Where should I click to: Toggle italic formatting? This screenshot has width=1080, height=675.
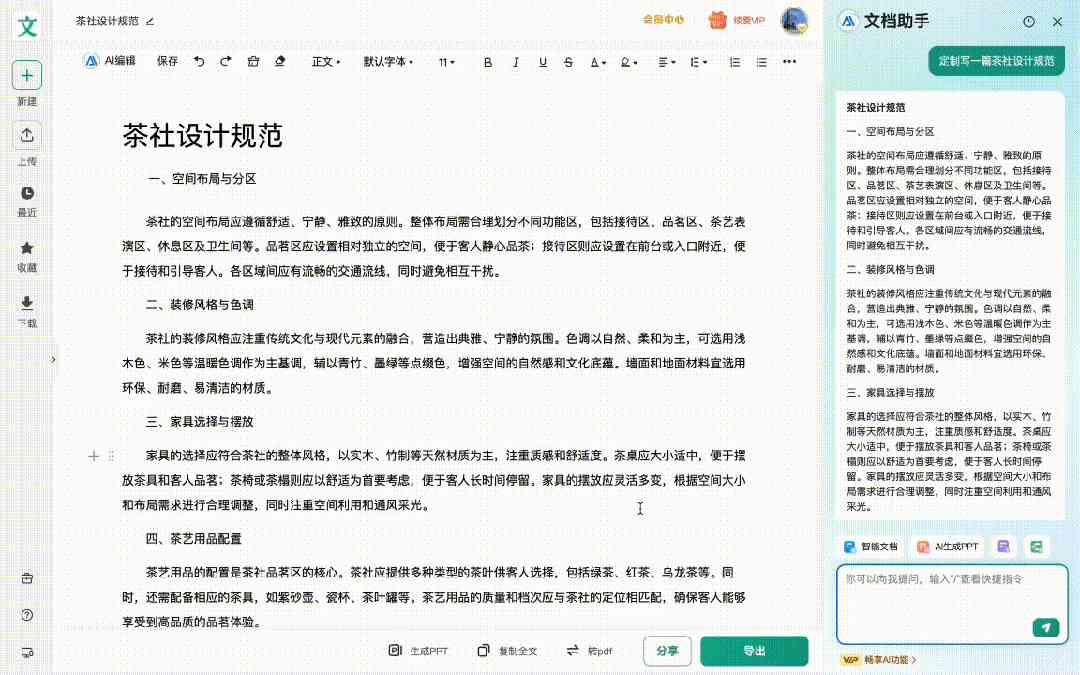click(516, 62)
